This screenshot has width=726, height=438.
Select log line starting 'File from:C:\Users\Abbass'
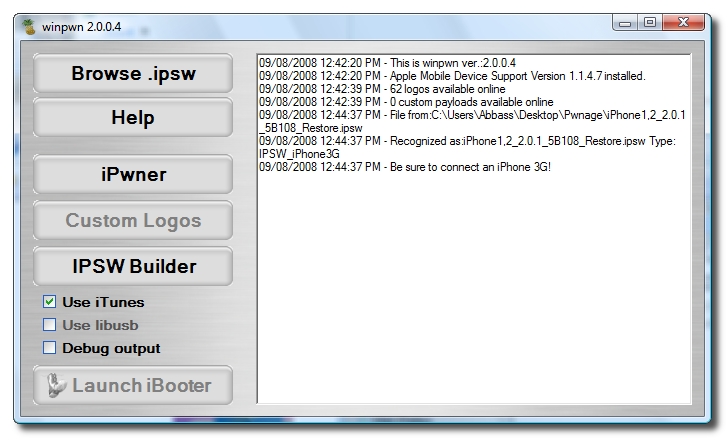coord(472,121)
